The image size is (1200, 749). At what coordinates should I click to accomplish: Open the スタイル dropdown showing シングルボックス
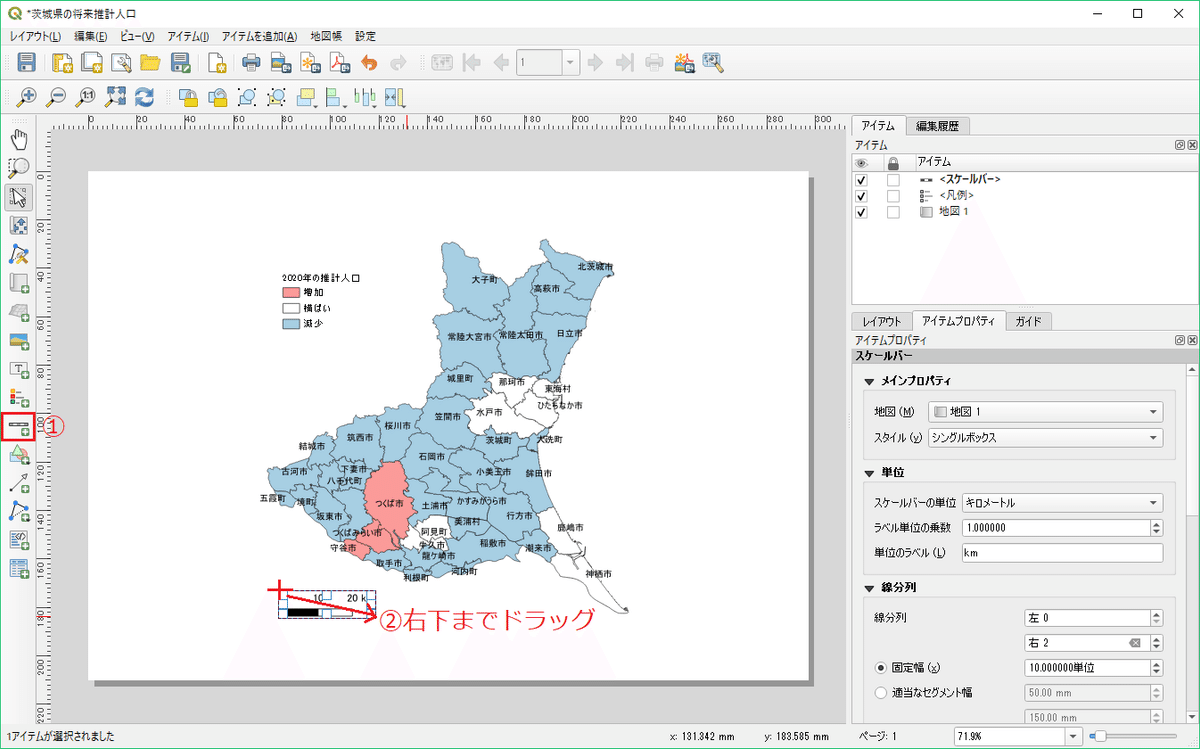coord(1045,437)
